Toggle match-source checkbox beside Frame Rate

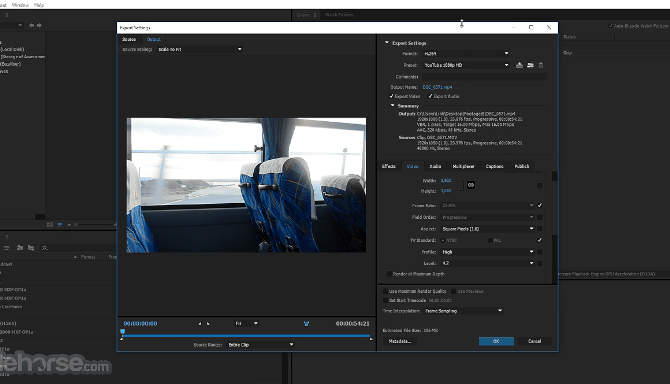(x=540, y=205)
